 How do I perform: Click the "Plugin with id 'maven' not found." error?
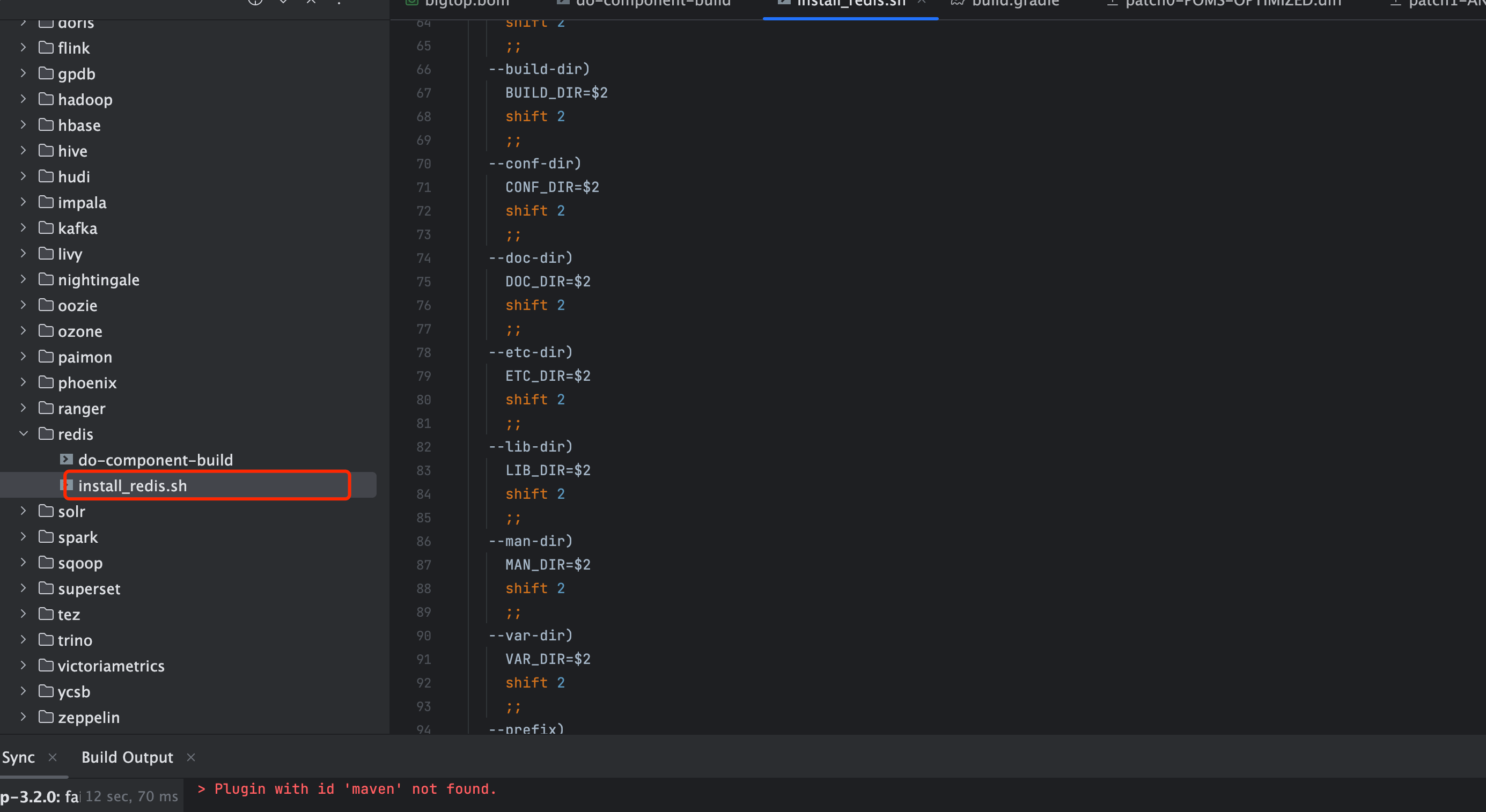[x=355, y=789]
